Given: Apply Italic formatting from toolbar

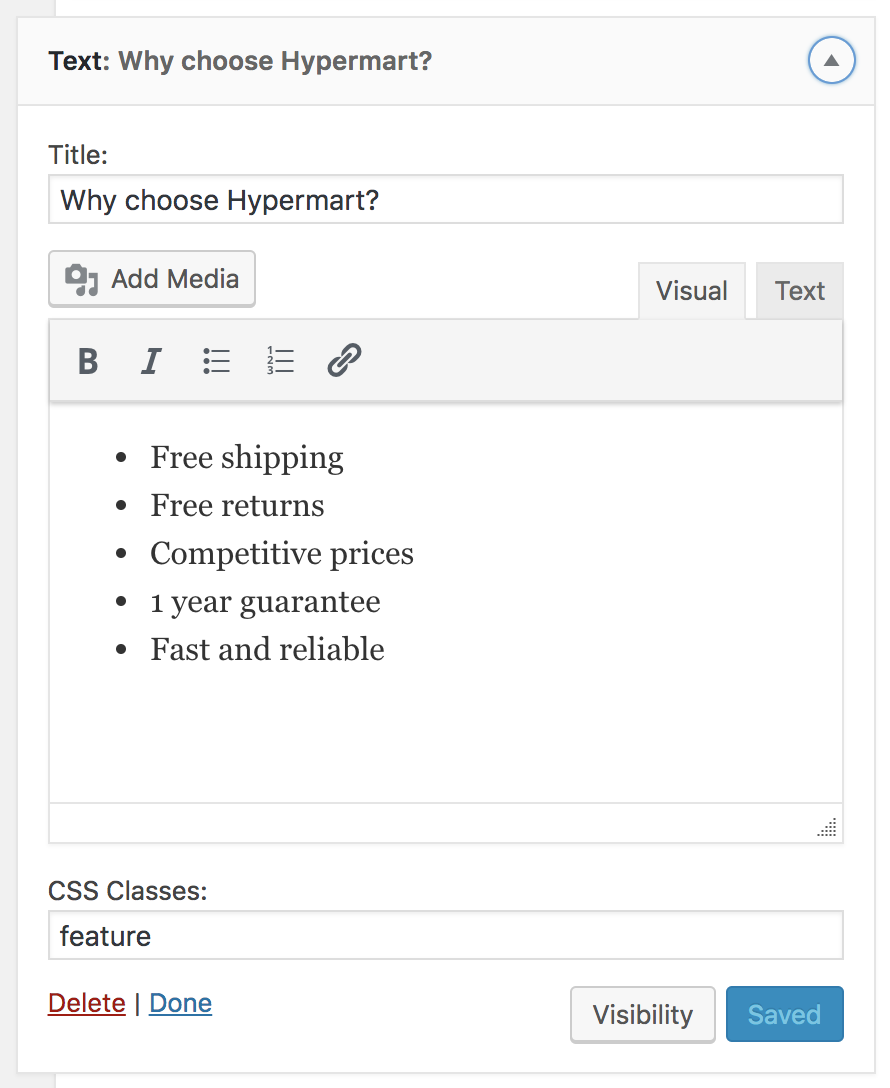Looking at the screenshot, I should pyautogui.click(x=151, y=362).
